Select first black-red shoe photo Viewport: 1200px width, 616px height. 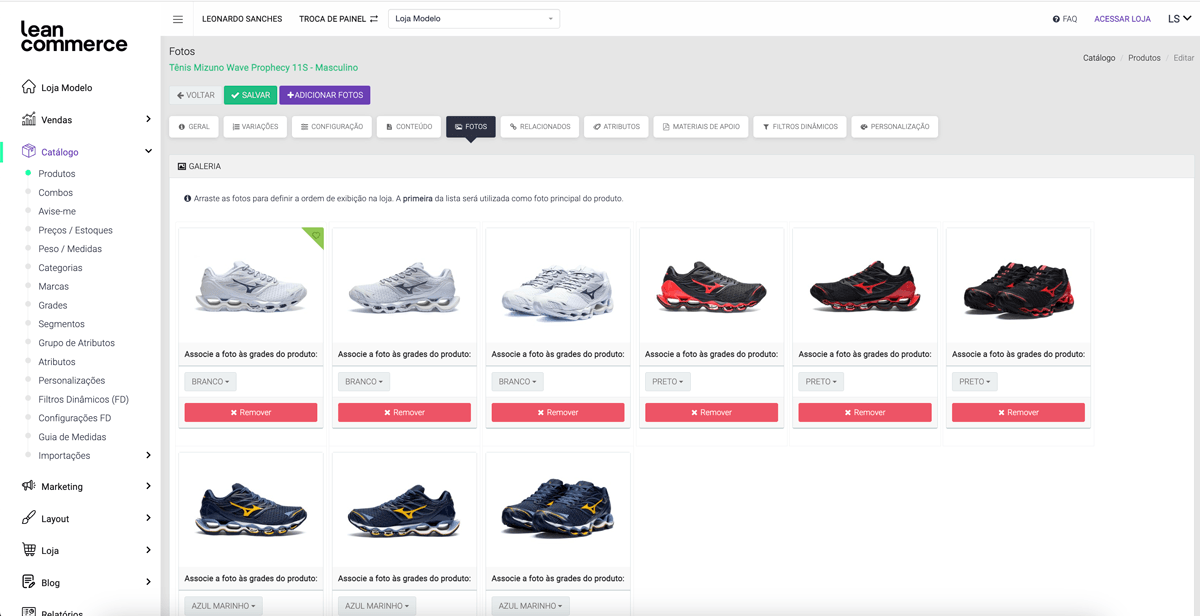click(x=711, y=286)
